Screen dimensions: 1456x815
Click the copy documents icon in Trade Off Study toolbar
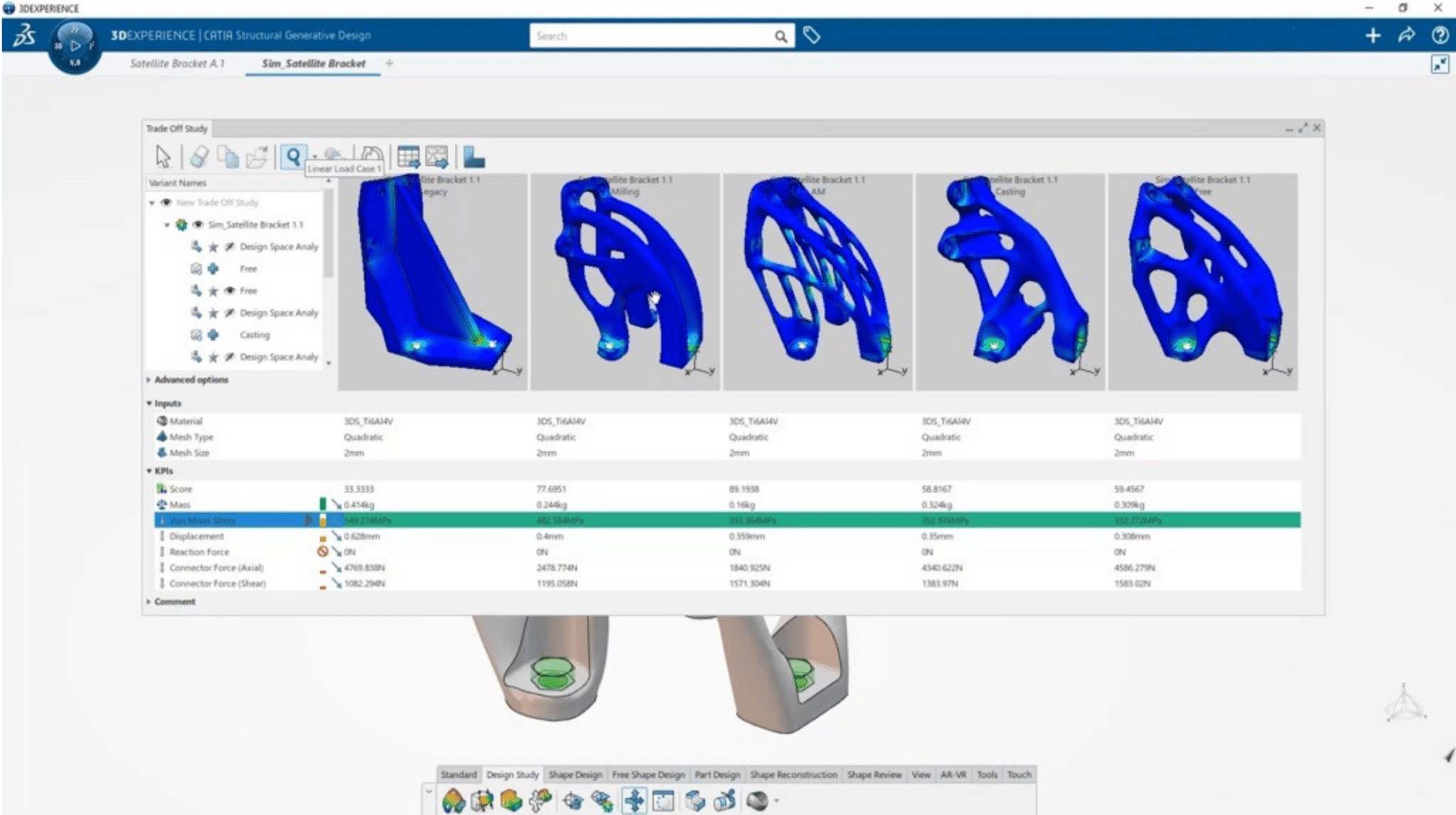(227, 156)
